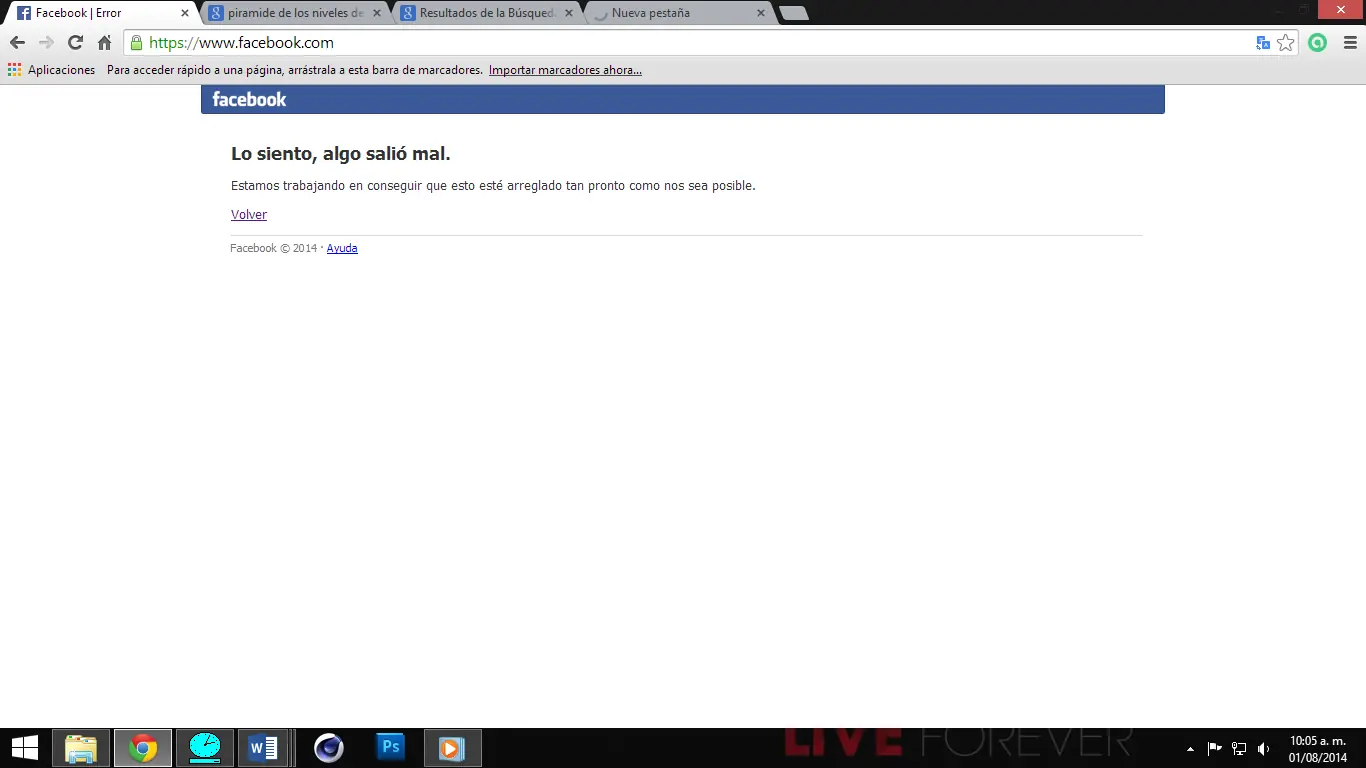Click Importar marcadores ahora link
The width and height of the screenshot is (1366, 768).
(x=565, y=70)
